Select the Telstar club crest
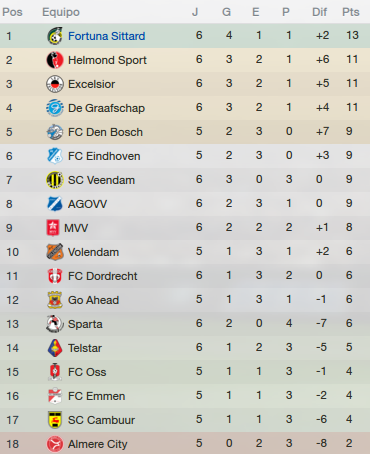Screen dimensions: 370x454 pos(55,348)
